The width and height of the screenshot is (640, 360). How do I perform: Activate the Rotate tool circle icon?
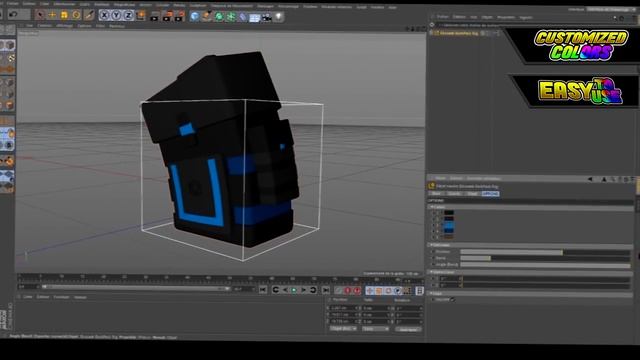[76, 16]
